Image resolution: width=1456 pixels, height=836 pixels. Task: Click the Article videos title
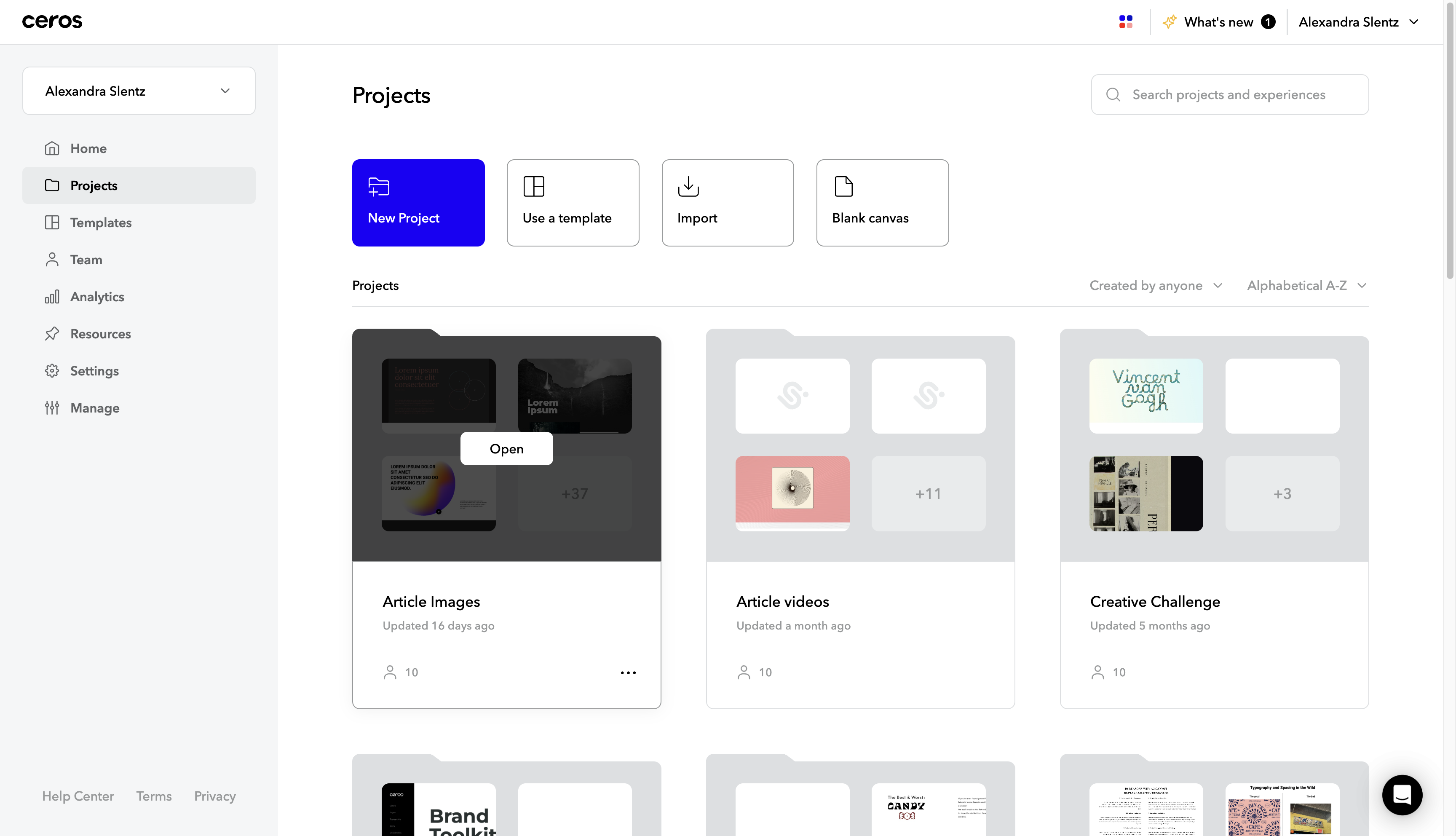(782, 601)
